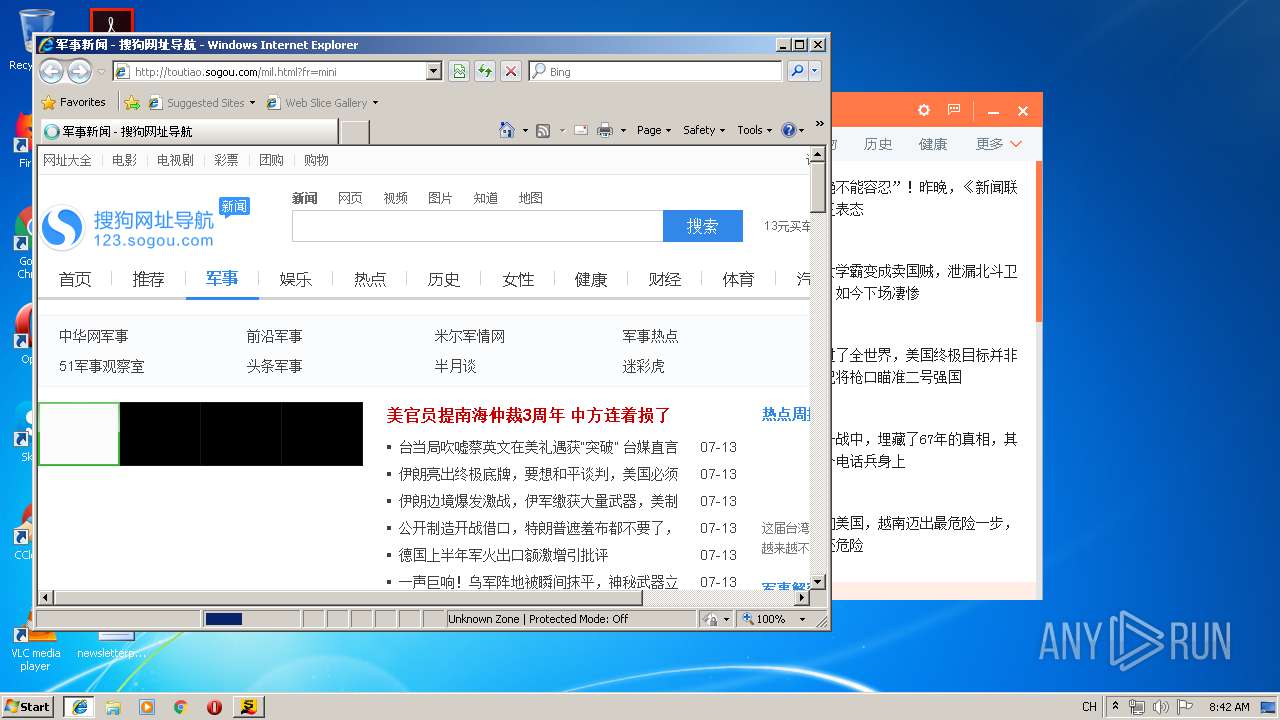Open the 米尔军情网 link

(x=469, y=336)
